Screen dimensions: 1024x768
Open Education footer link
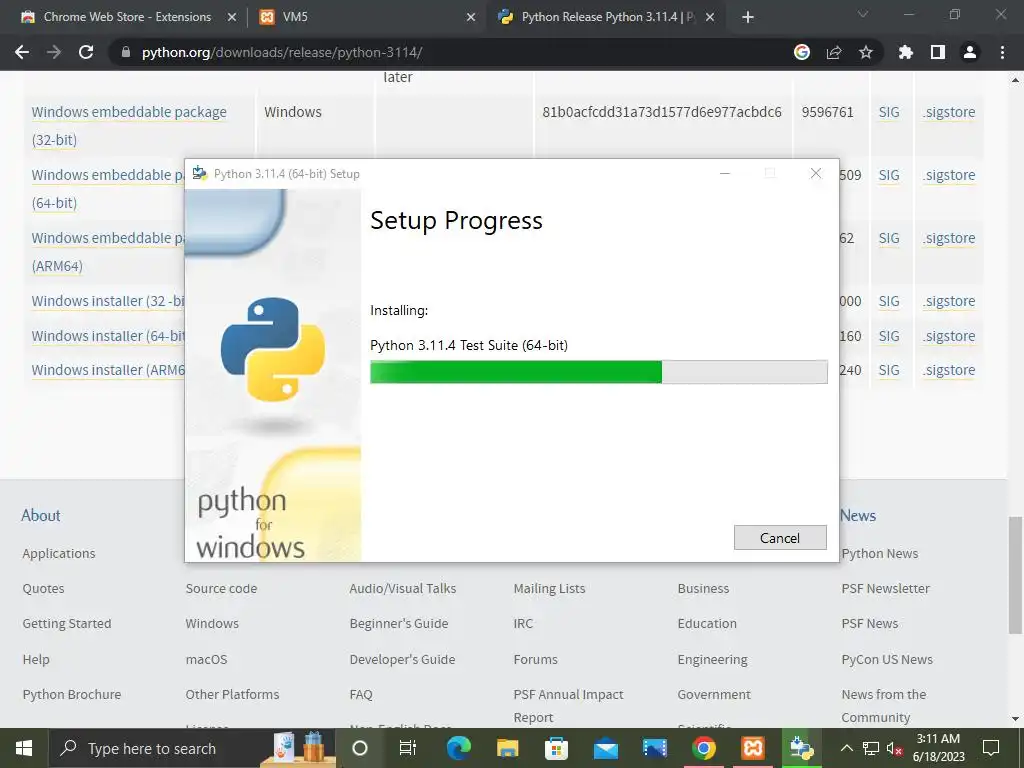[707, 624]
